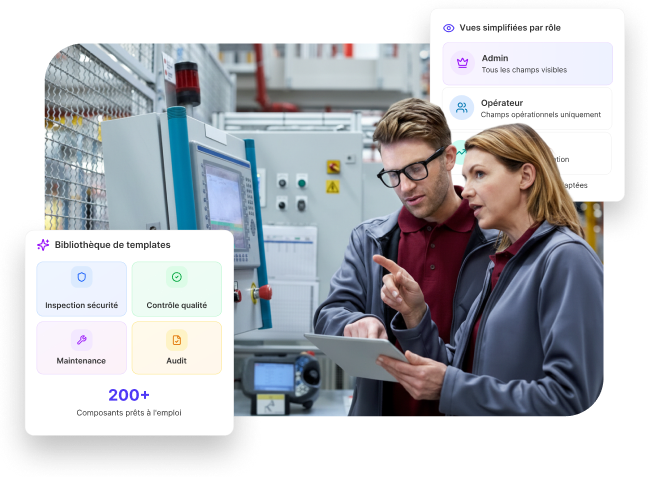Open the Inspection sécurité template card
This screenshot has height=477, width=648.
[x=81, y=289]
